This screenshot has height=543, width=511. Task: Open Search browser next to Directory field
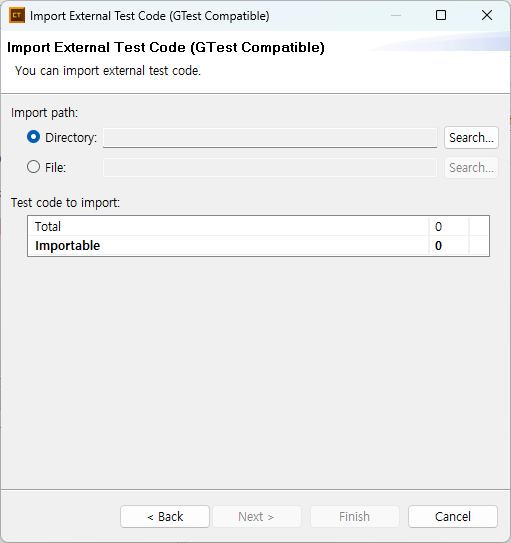471,137
